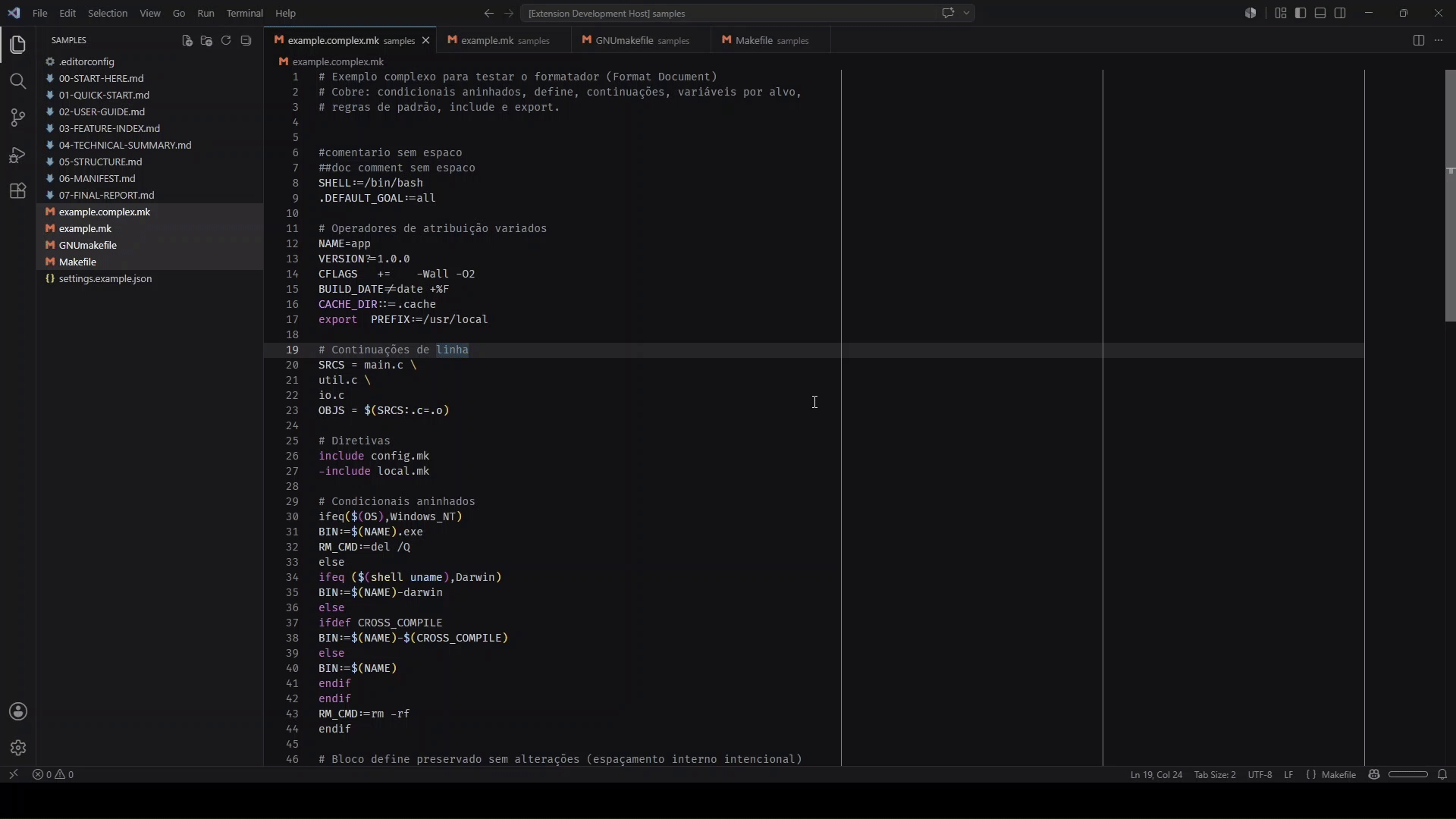Open 01-QUICK-START.md file
Image resolution: width=1456 pixels, height=819 pixels.
(x=149, y=95)
